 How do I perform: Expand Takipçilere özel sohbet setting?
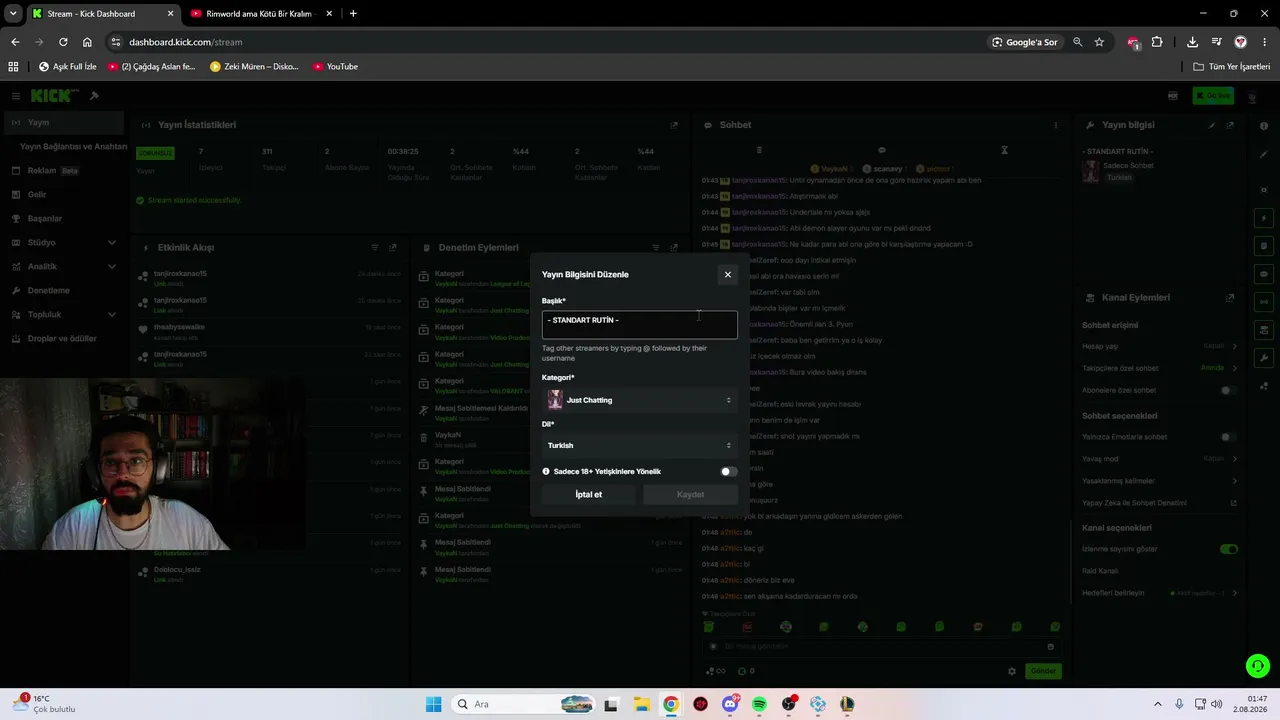click(x=1160, y=368)
